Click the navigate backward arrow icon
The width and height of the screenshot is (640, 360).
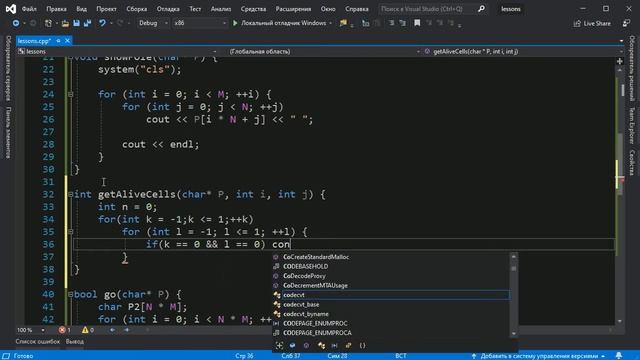16,23
